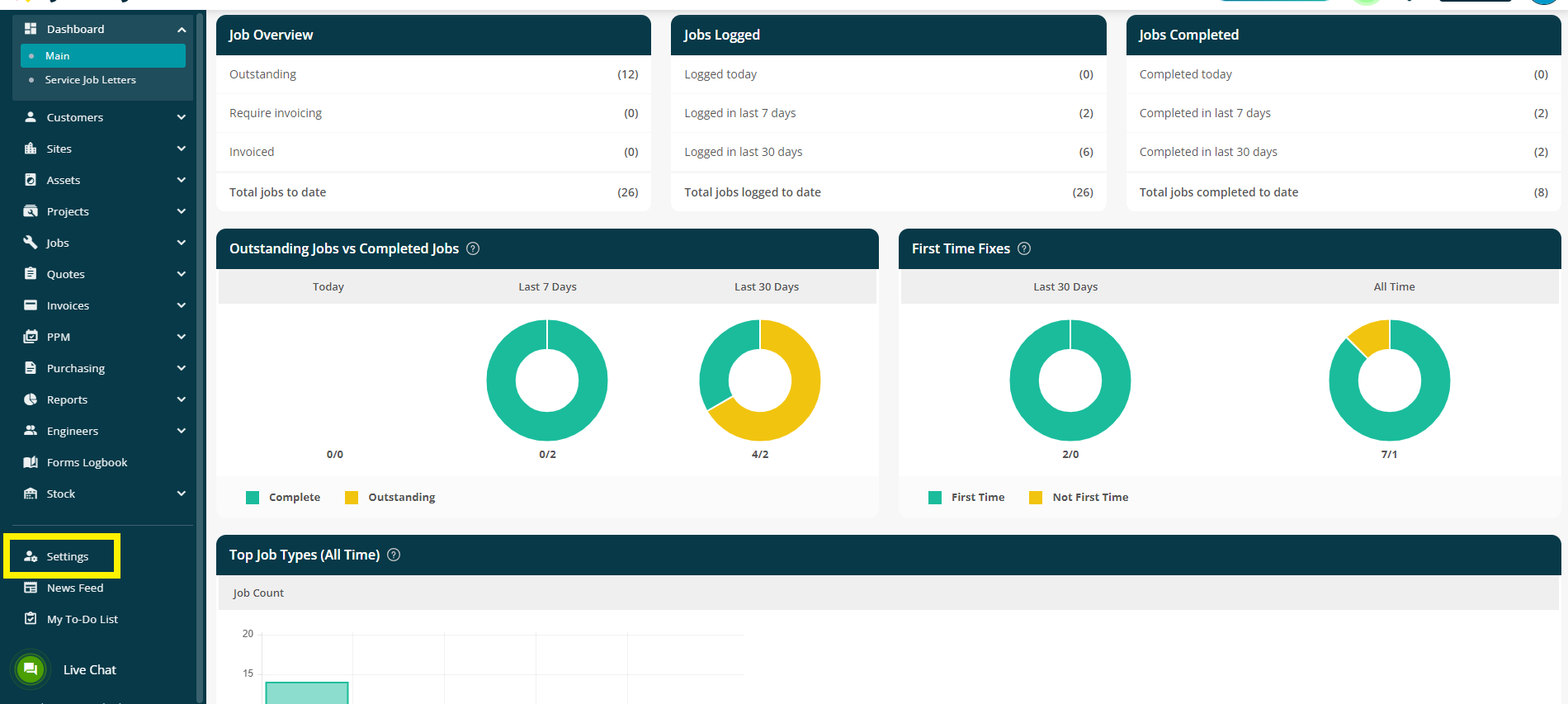This screenshot has width=1568, height=704.
Task: Expand the Stock menu chevron
Action: pyautogui.click(x=182, y=494)
